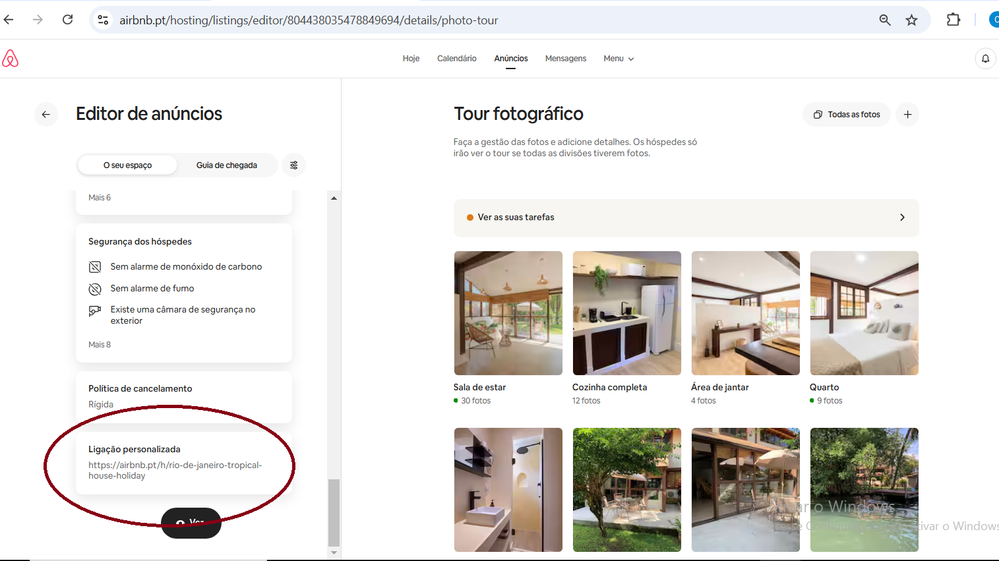Expand Ver as suas tarefas row
The height and width of the screenshot is (561, 999).
point(685,217)
